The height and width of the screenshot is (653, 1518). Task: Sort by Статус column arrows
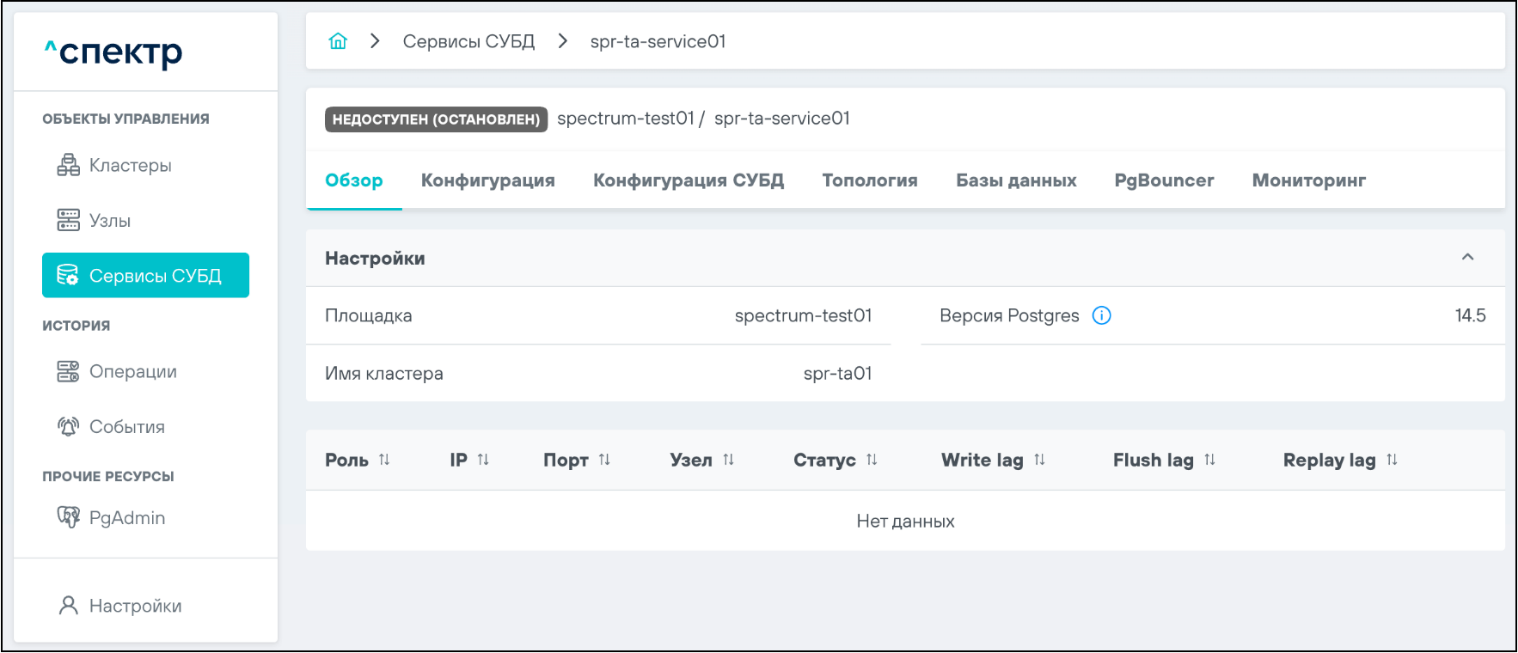click(x=871, y=460)
